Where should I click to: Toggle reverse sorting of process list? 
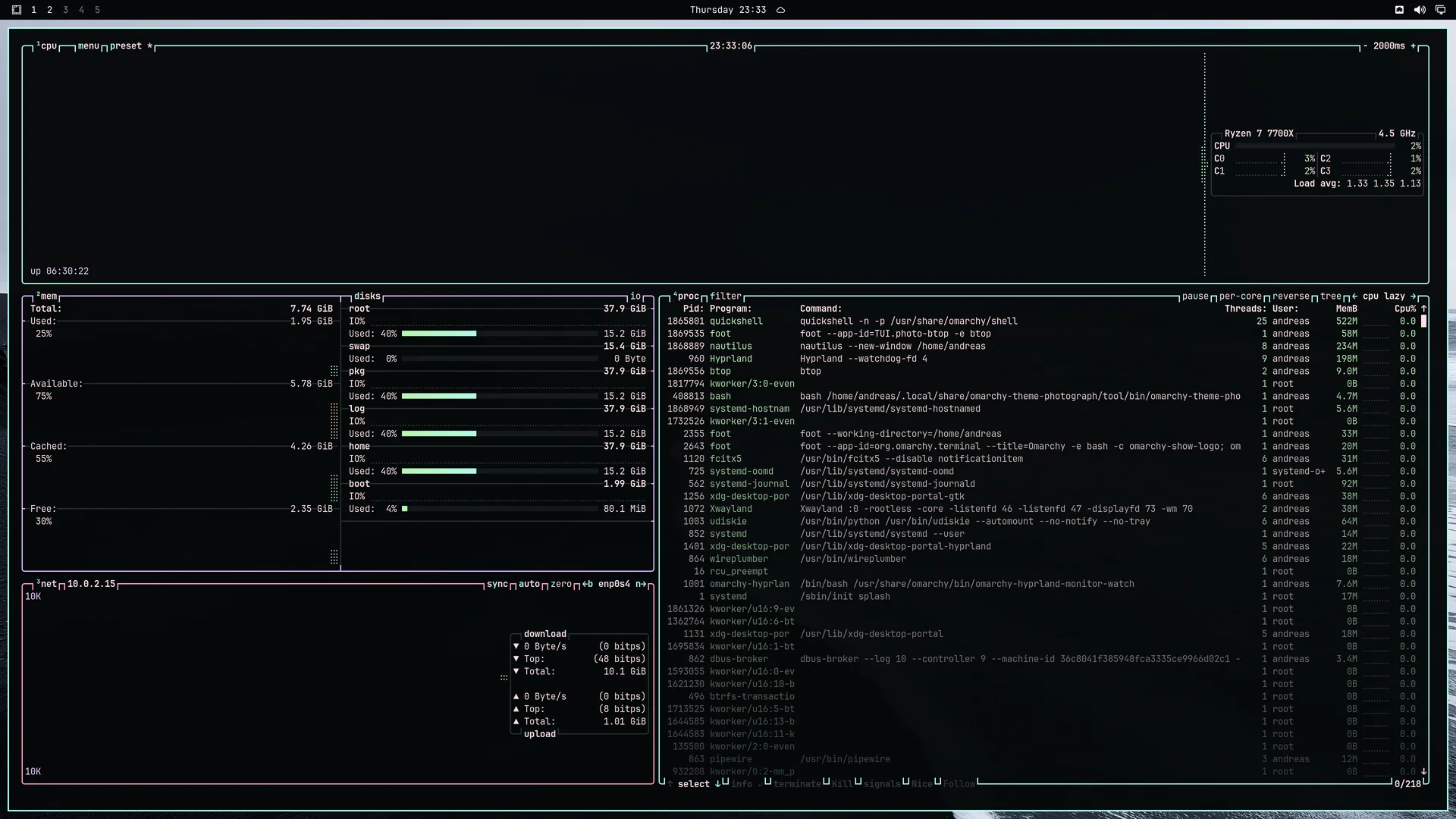tap(1291, 297)
